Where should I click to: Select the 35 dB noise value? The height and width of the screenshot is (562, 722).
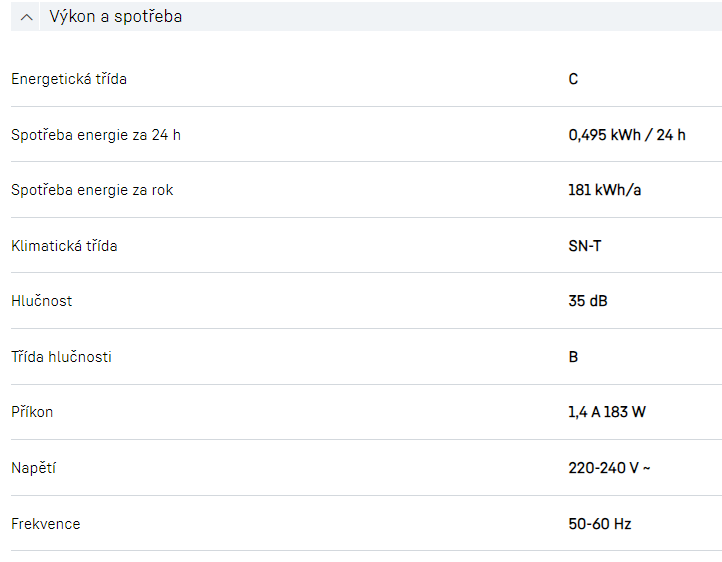pyautogui.click(x=588, y=301)
